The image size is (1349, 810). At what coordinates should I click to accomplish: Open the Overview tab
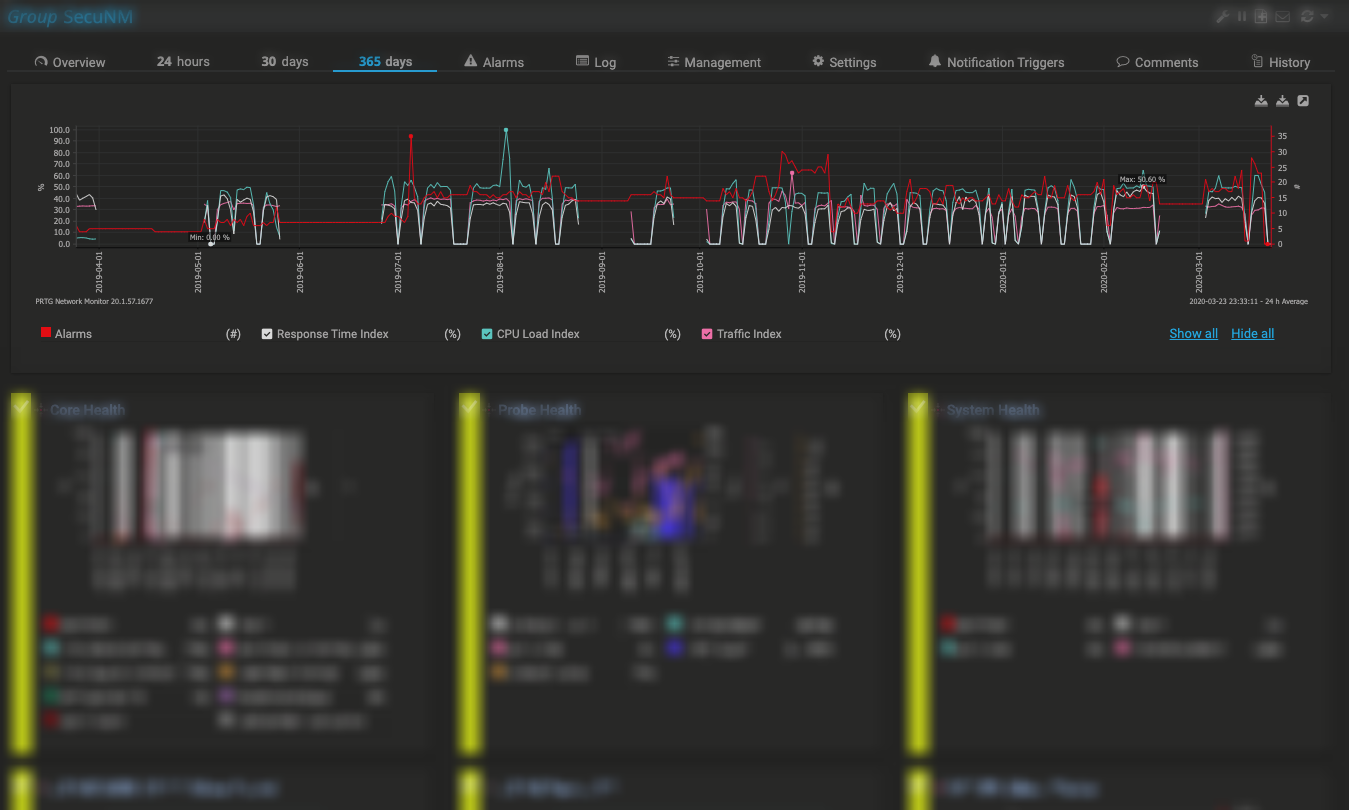coord(70,62)
